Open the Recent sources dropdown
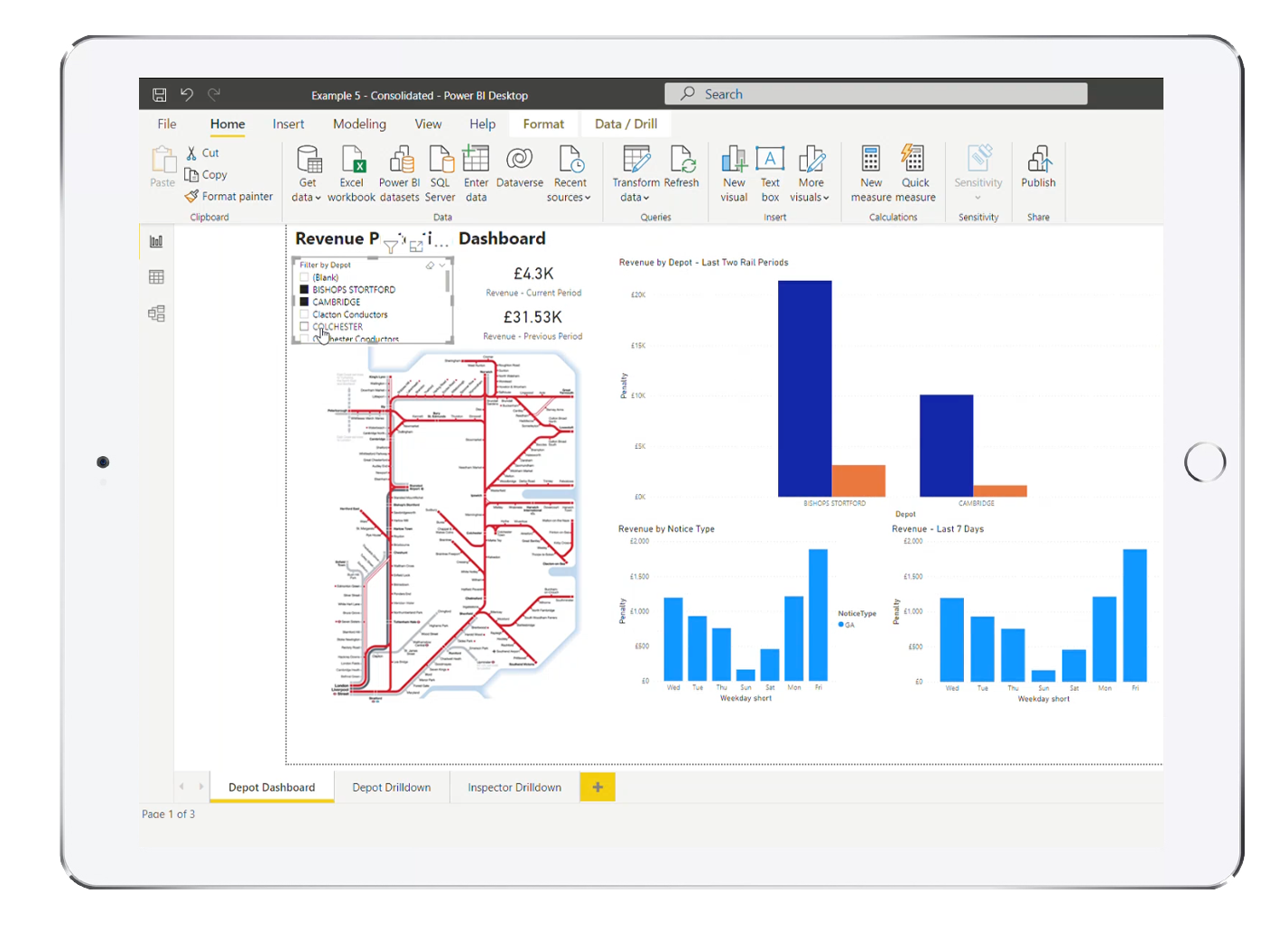Screen dimensions: 1288x931 pos(569,197)
